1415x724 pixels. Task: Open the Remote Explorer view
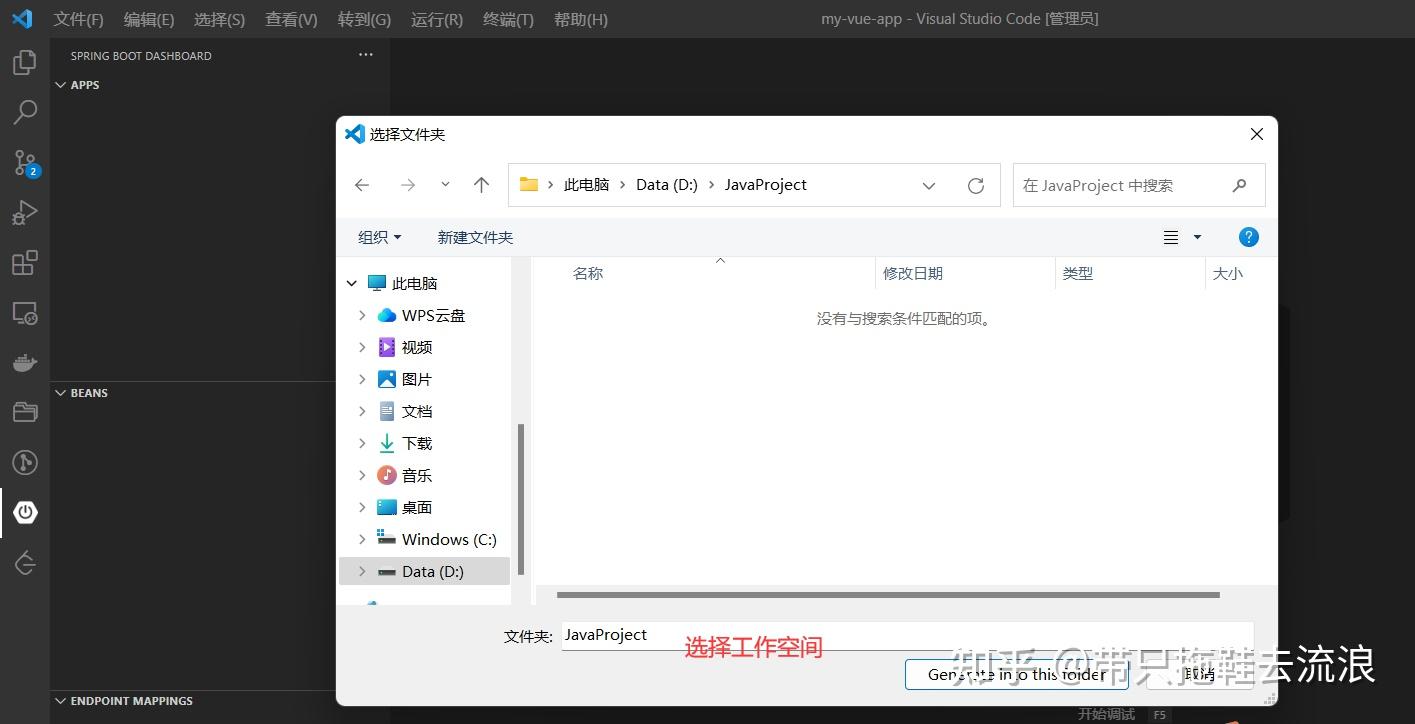click(x=25, y=312)
